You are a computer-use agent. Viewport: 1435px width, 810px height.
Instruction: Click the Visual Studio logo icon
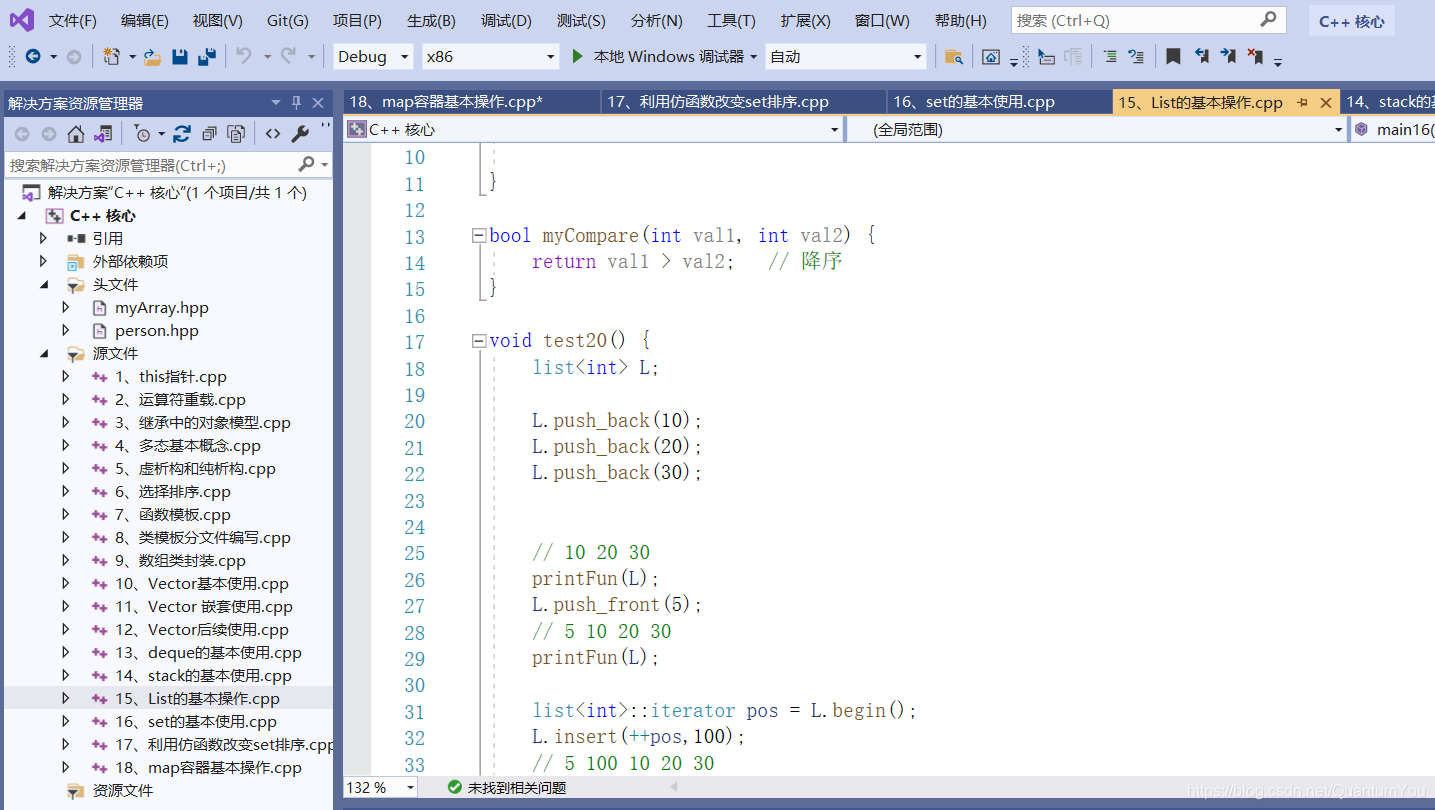pos(21,20)
